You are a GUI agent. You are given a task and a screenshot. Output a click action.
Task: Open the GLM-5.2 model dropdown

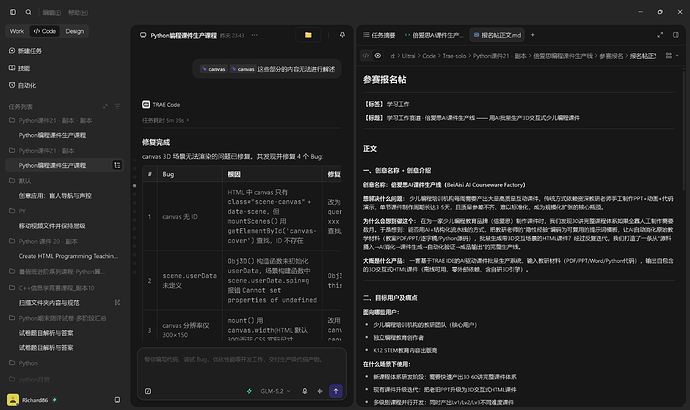pyautogui.click(x=275, y=391)
